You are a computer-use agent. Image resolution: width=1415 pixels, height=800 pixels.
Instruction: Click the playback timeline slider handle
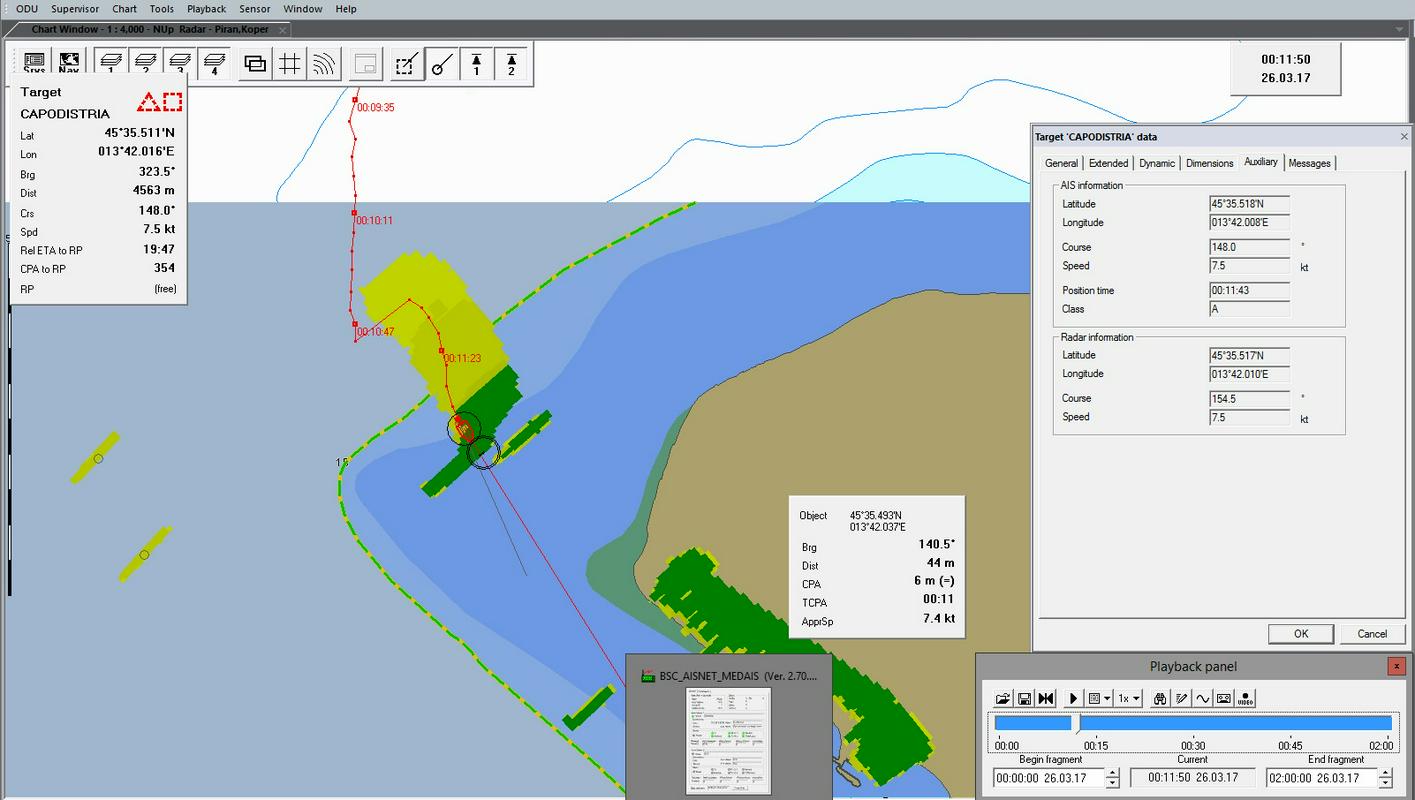click(x=1076, y=723)
